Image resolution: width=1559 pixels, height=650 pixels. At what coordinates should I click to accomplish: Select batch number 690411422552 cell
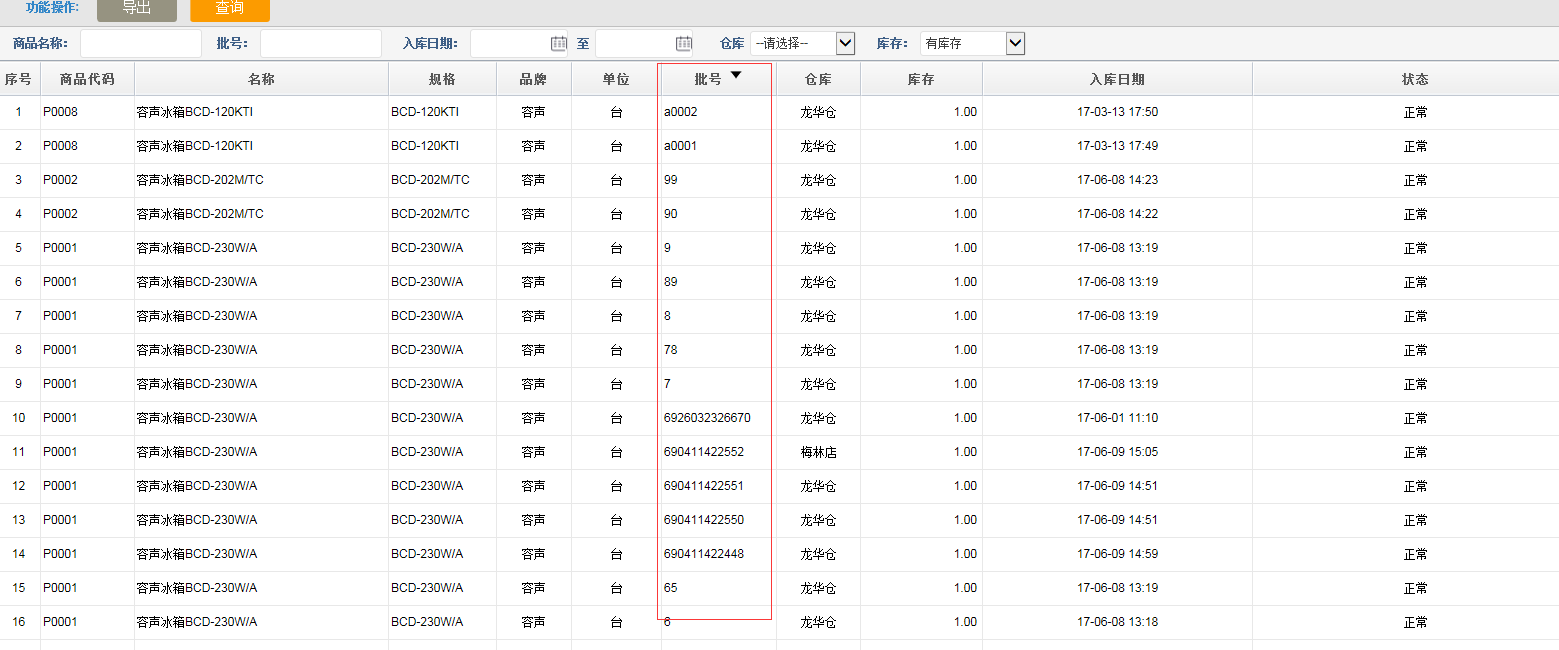pyautogui.click(x=704, y=452)
